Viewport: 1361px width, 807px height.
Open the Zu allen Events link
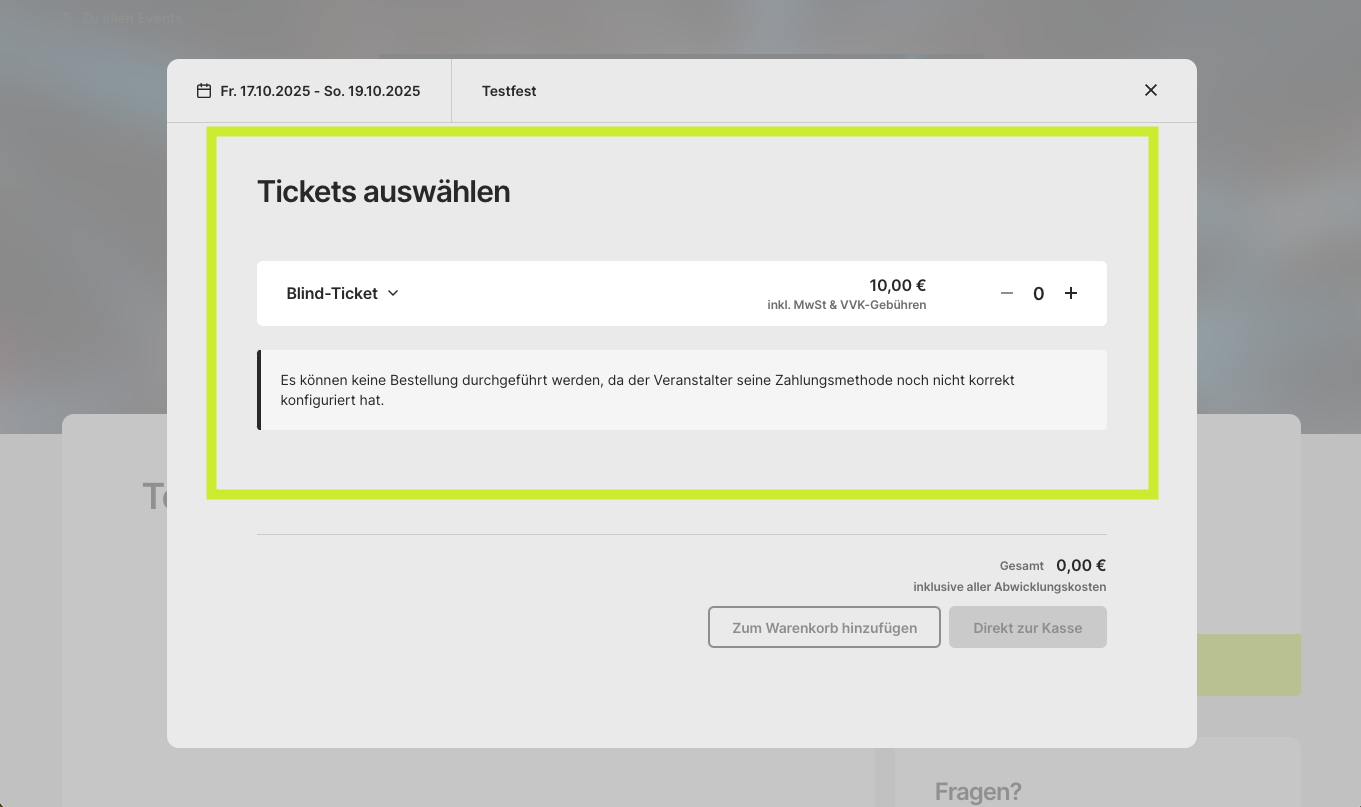coord(132,18)
